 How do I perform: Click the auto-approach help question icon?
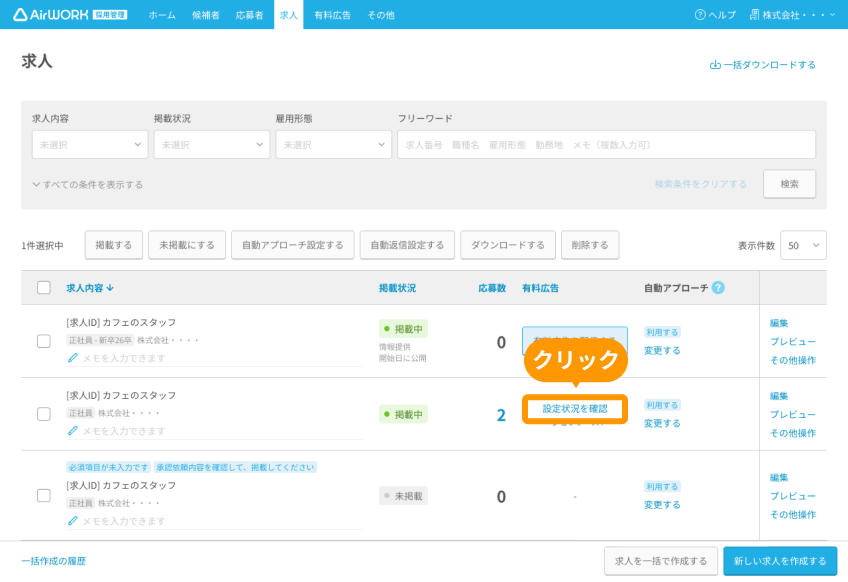(x=718, y=288)
